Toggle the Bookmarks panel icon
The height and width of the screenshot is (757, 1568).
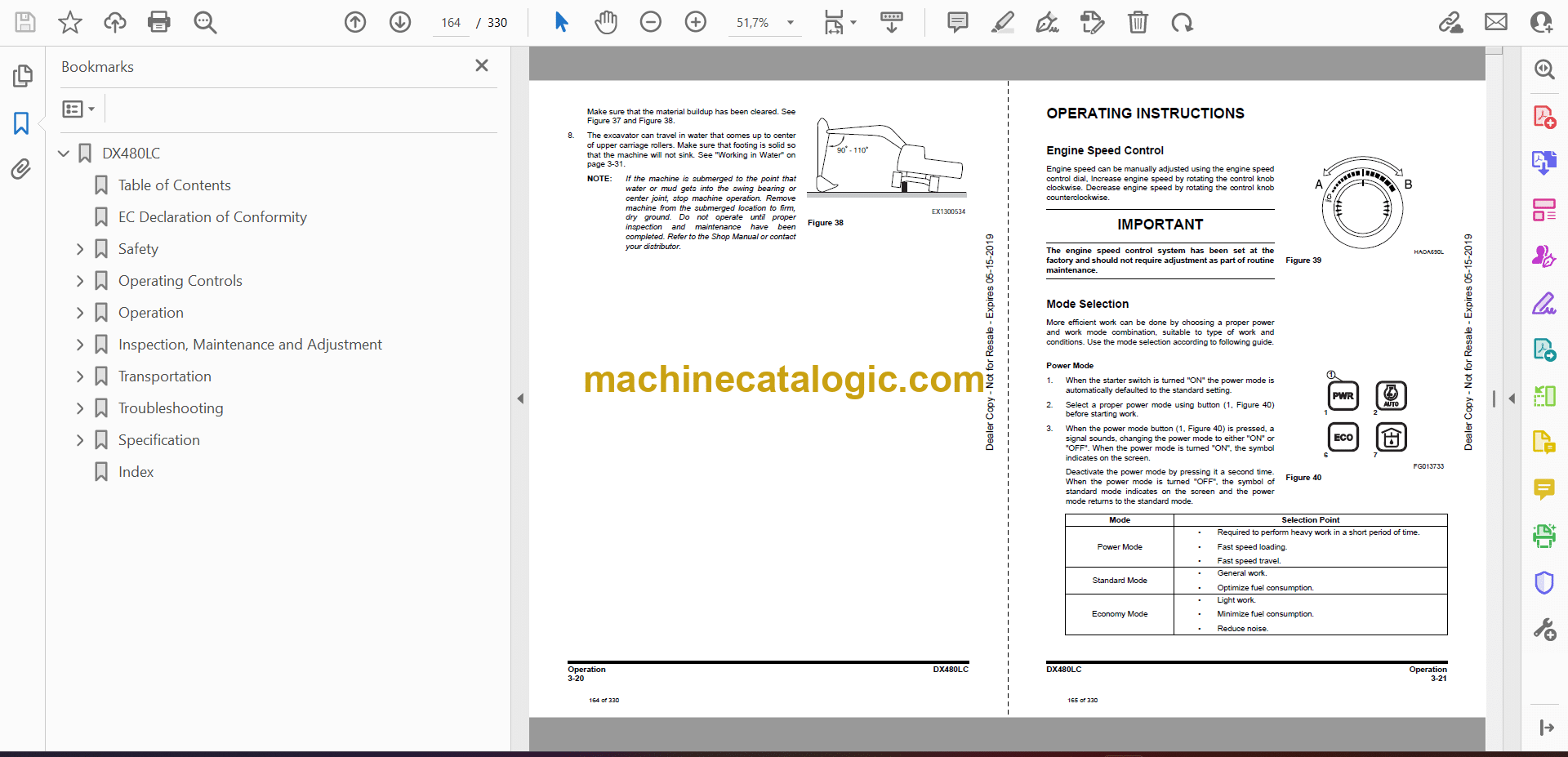click(x=21, y=123)
